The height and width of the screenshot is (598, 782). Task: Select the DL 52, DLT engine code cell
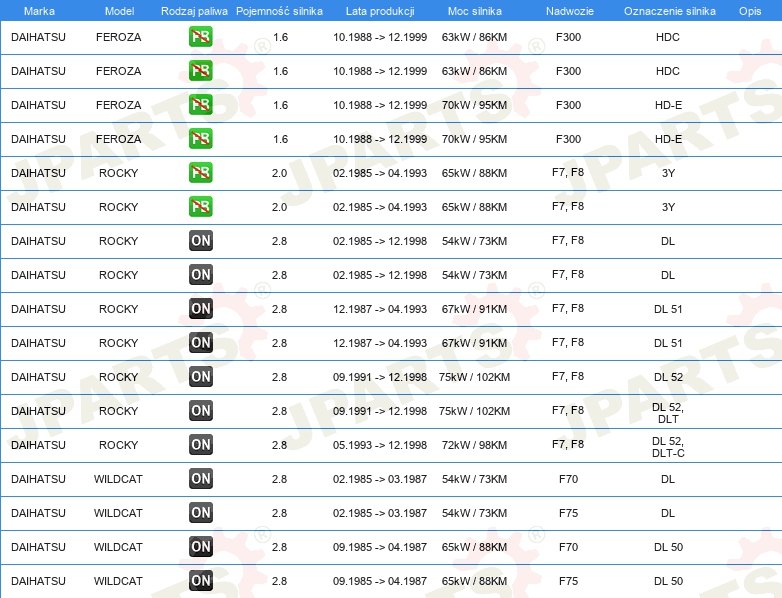click(x=668, y=413)
